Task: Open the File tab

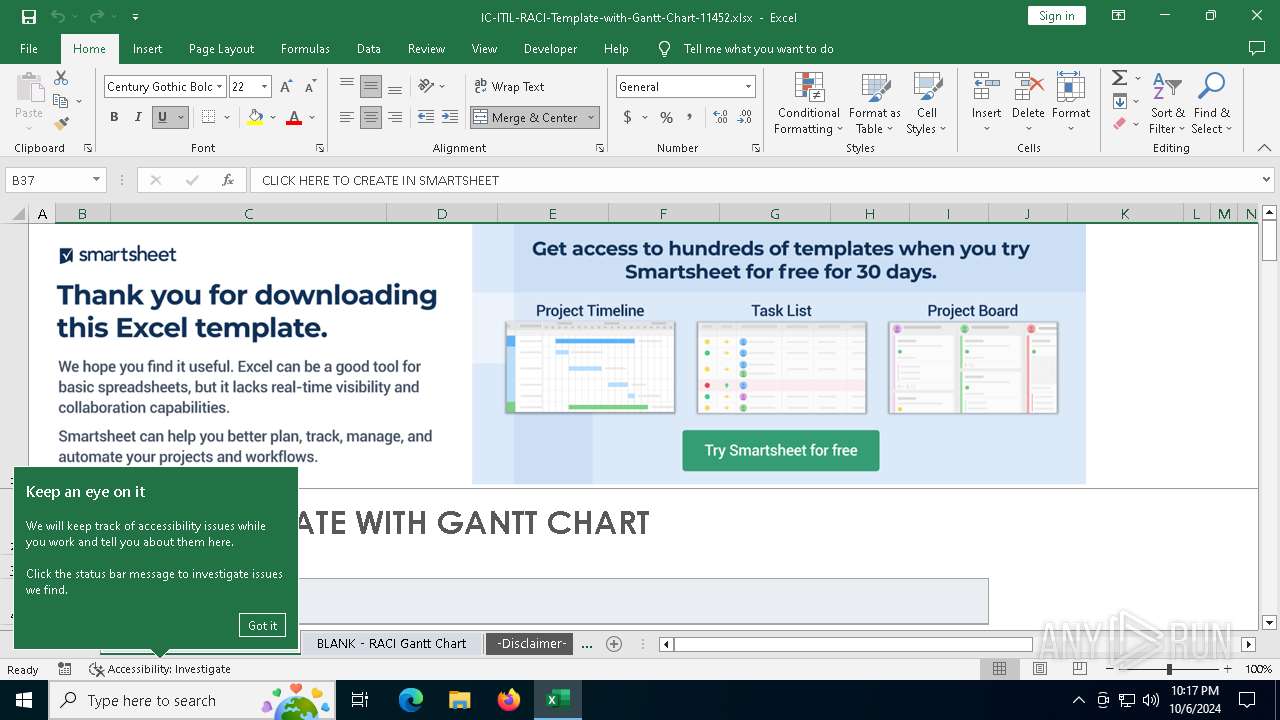Action: (29, 48)
